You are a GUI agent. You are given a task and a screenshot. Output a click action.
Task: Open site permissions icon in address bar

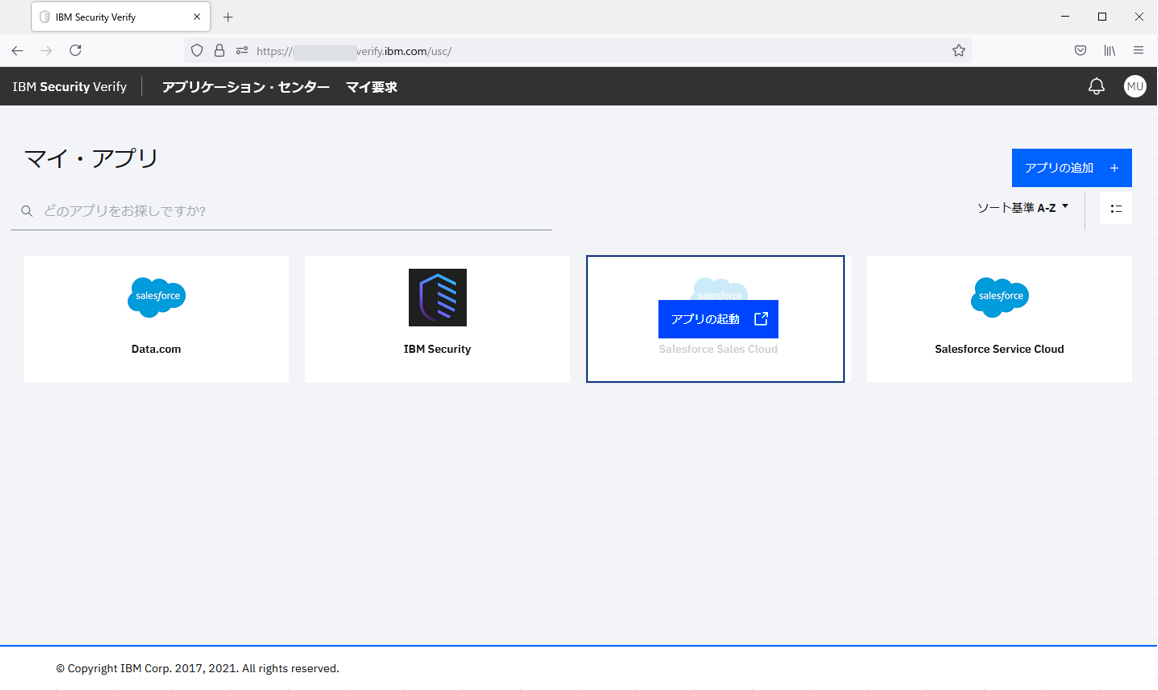(x=241, y=50)
